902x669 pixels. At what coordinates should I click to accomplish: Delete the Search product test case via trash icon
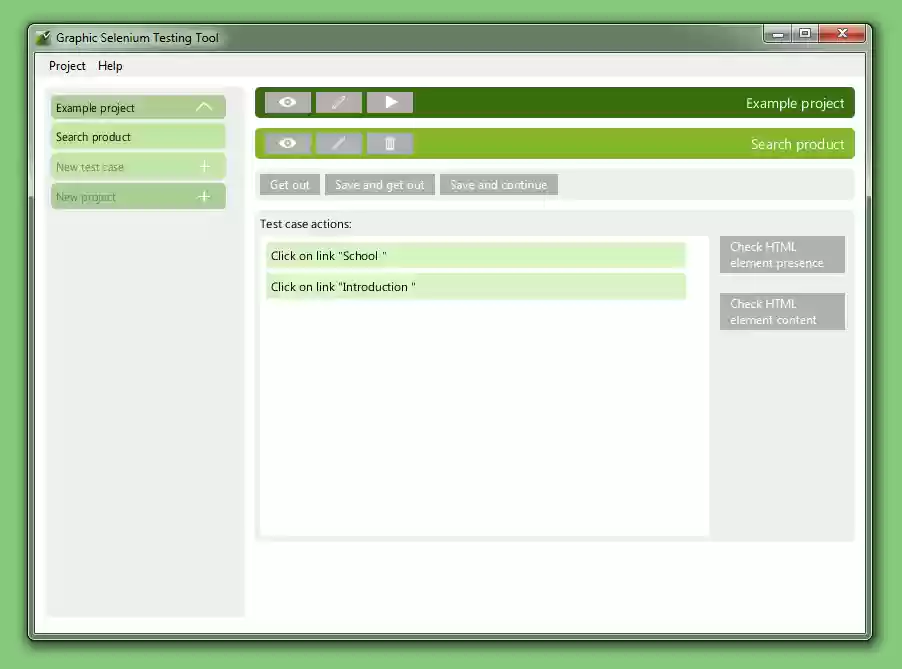point(389,142)
